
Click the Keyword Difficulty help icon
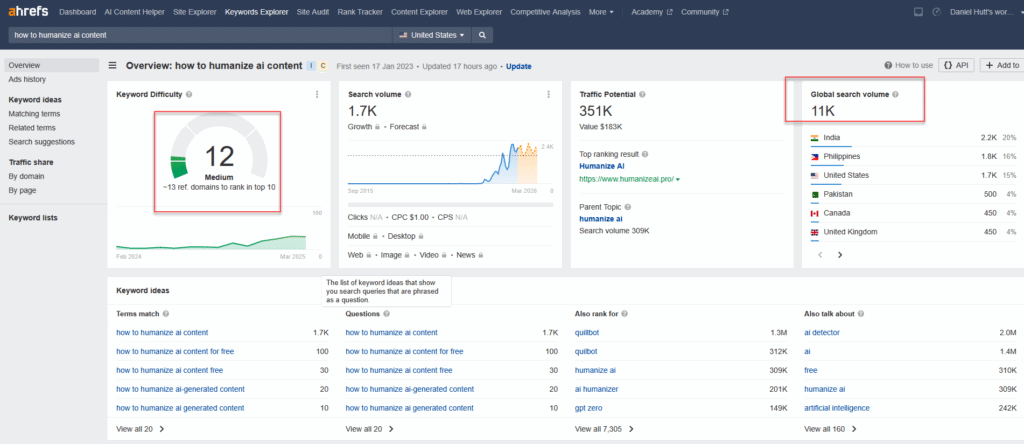189,95
